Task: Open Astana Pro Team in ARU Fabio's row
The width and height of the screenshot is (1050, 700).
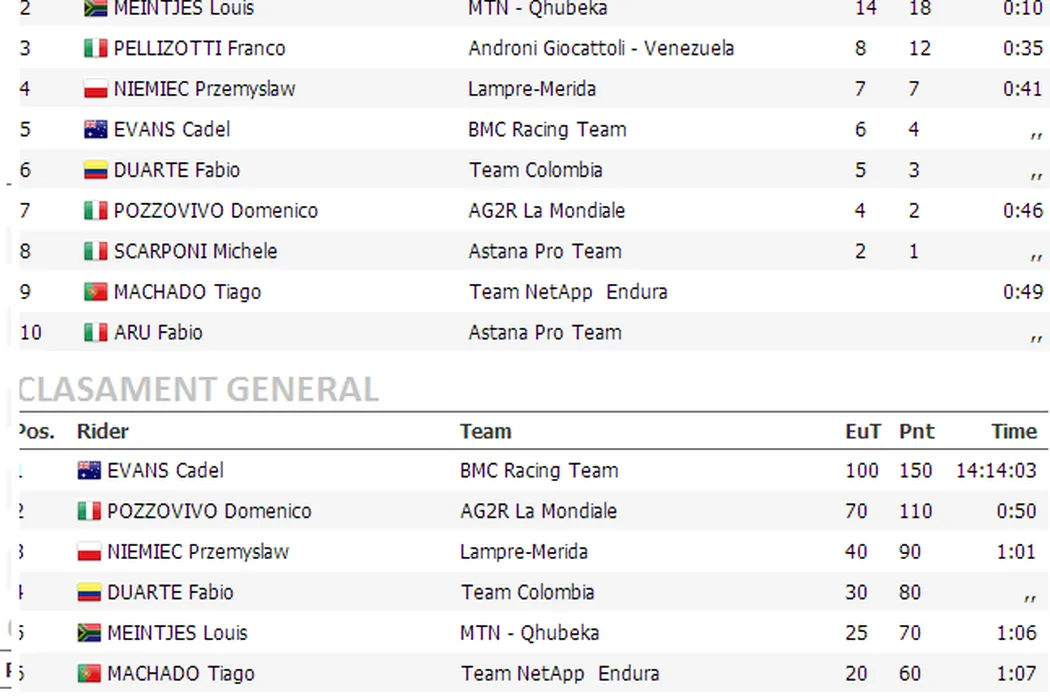Action: [545, 333]
